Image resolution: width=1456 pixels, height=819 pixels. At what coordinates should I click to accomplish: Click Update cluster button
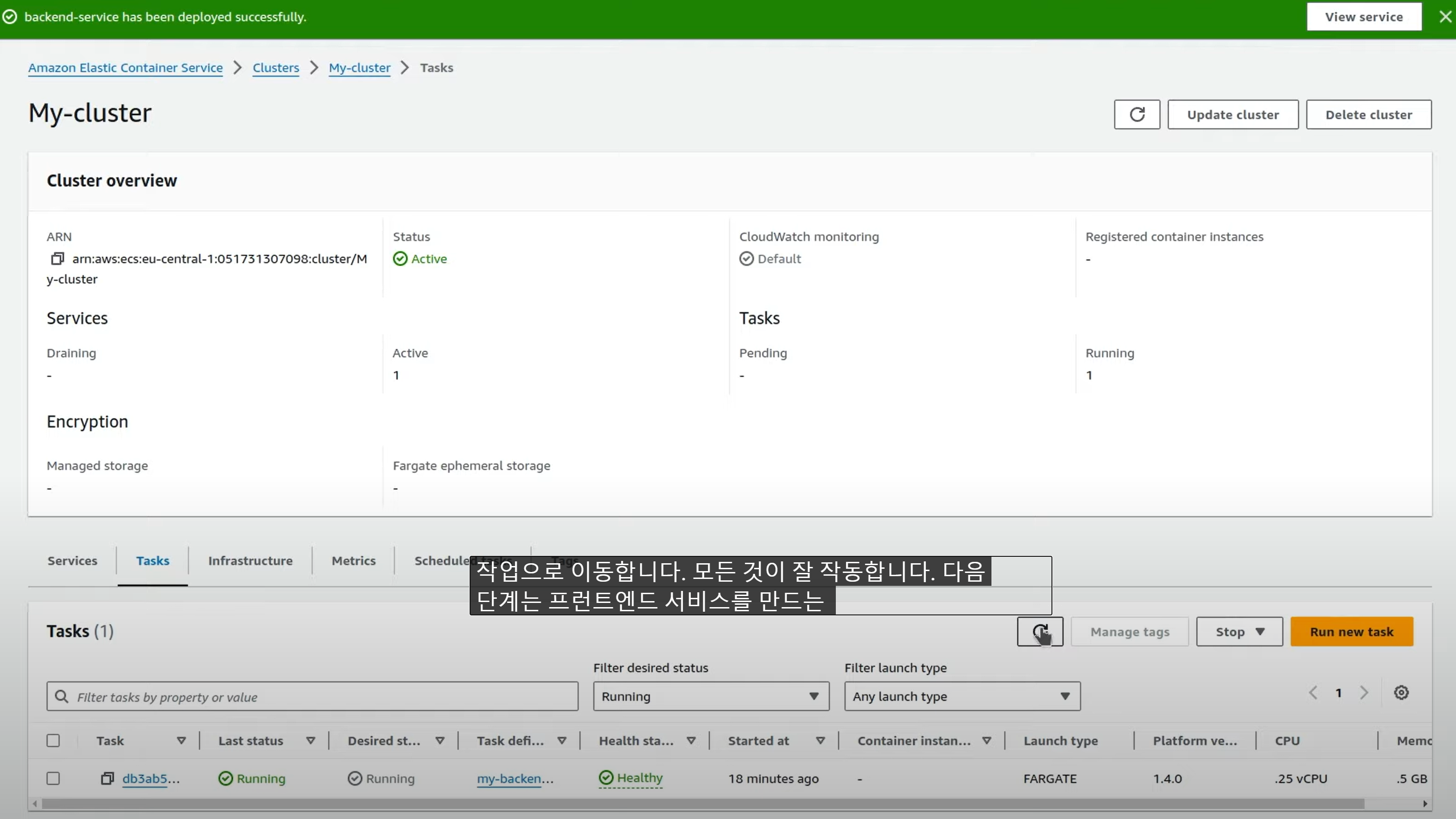point(1233,115)
